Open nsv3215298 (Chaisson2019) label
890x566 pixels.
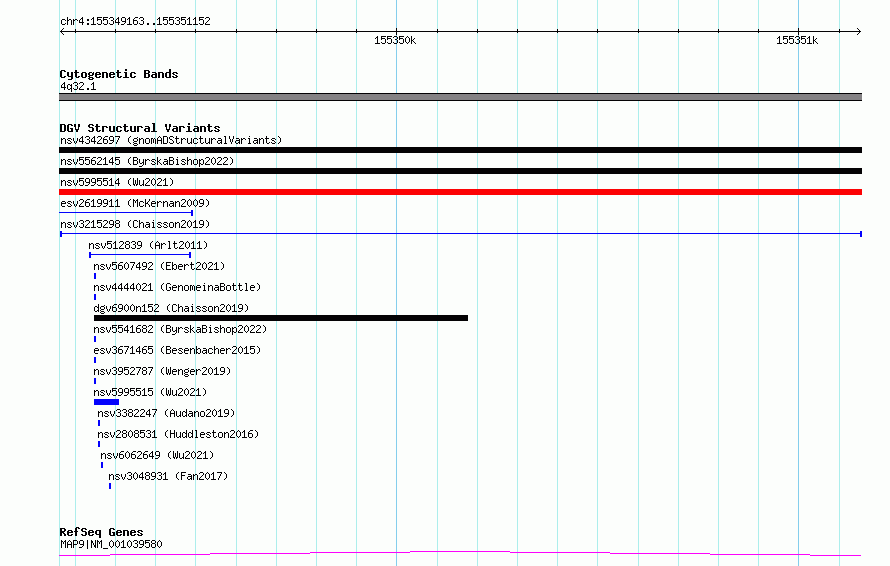pos(135,224)
